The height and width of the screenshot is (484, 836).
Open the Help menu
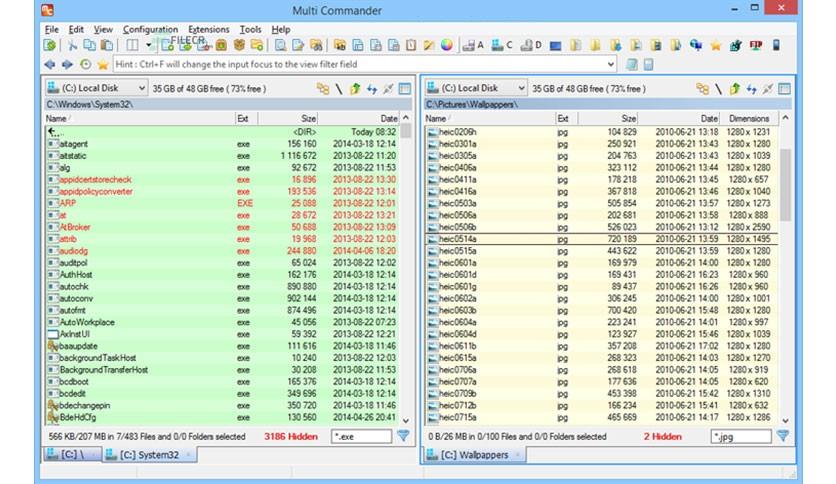click(x=280, y=29)
